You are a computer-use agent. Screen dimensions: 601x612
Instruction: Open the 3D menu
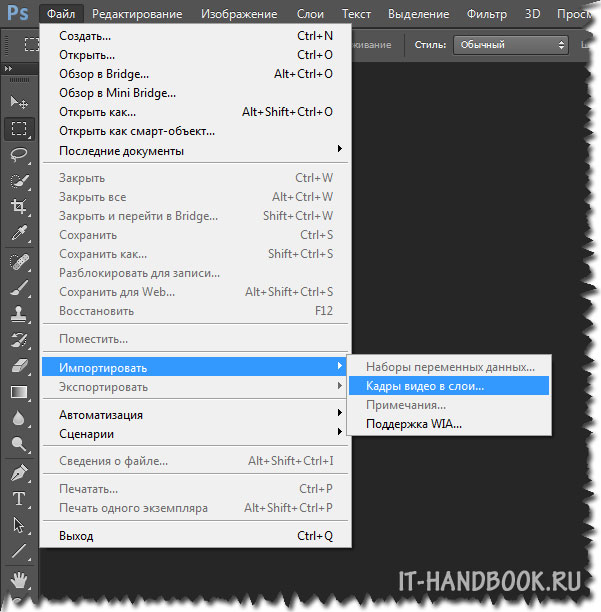point(533,14)
